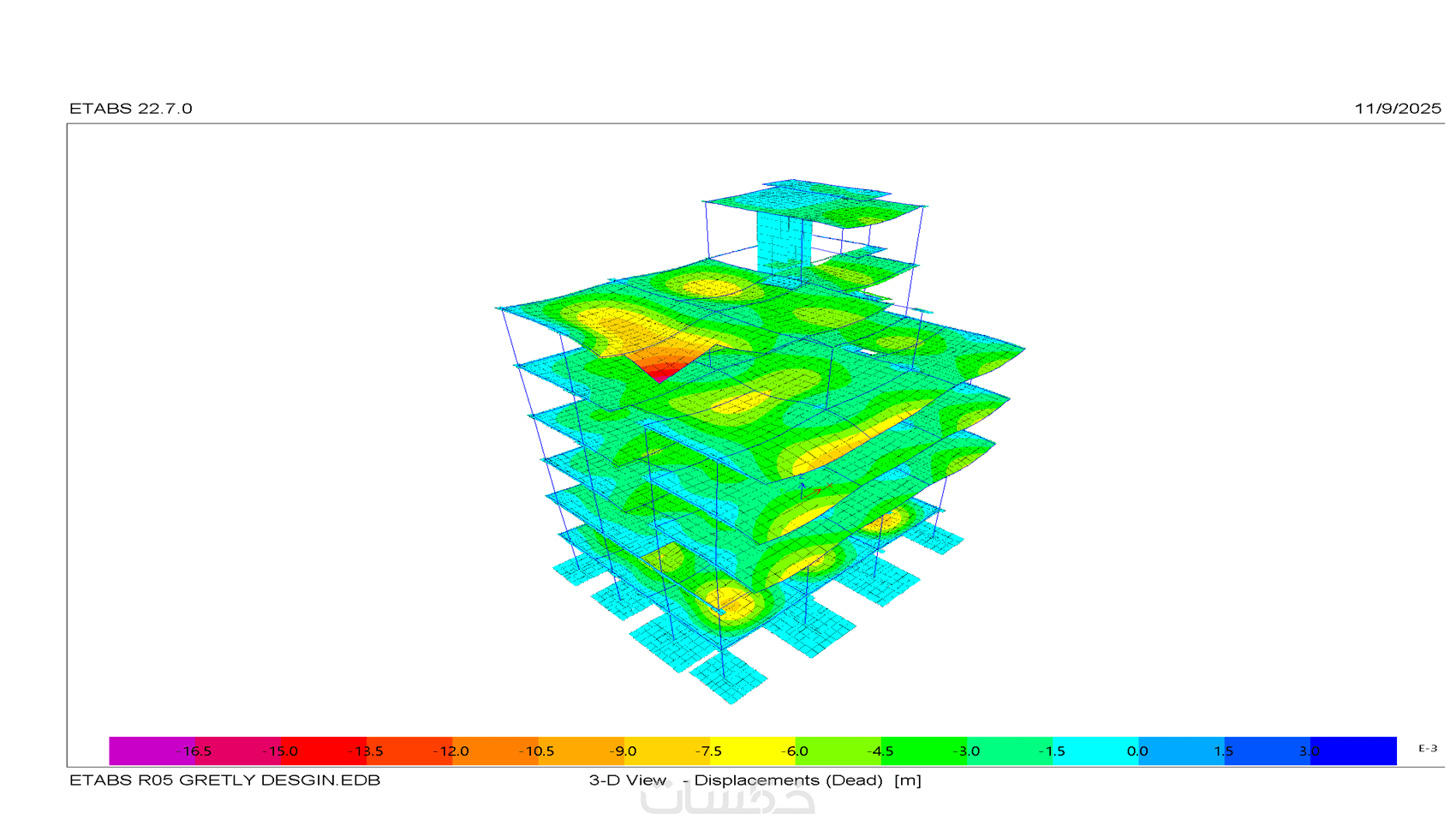Screen dimensions: 1456x831
Task: Click the '-6.0' legend label
Action: [795, 751]
